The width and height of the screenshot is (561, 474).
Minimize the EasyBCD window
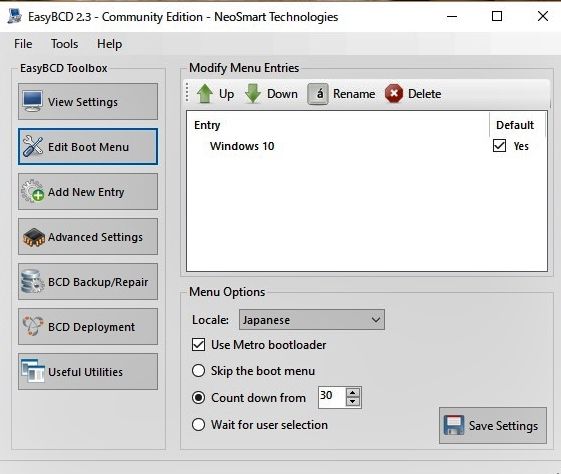coord(452,16)
